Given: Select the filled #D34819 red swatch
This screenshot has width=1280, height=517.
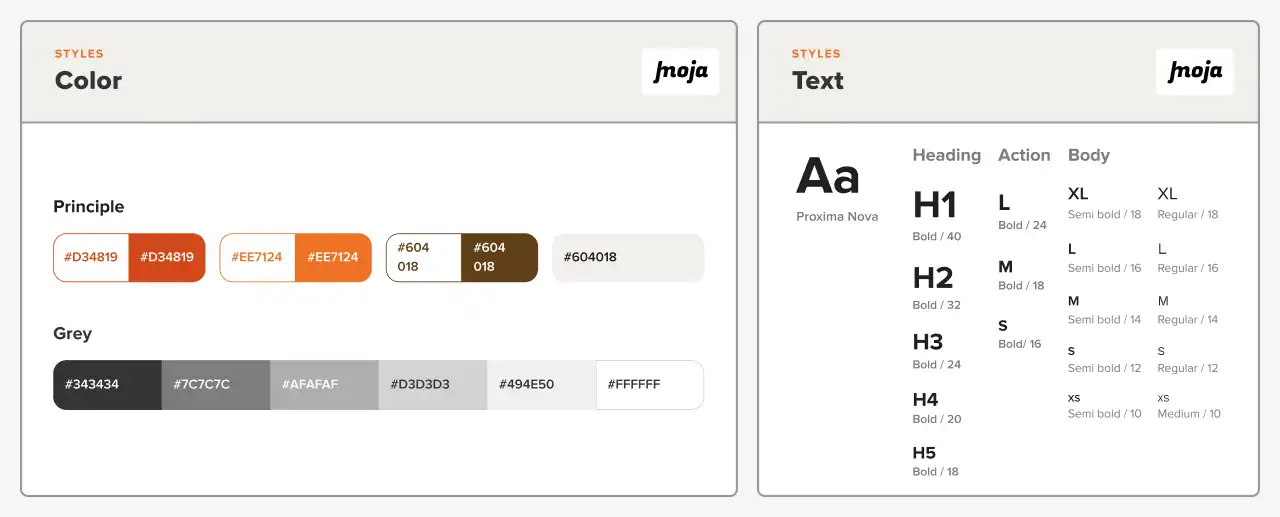Looking at the screenshot, I should 167,257.
